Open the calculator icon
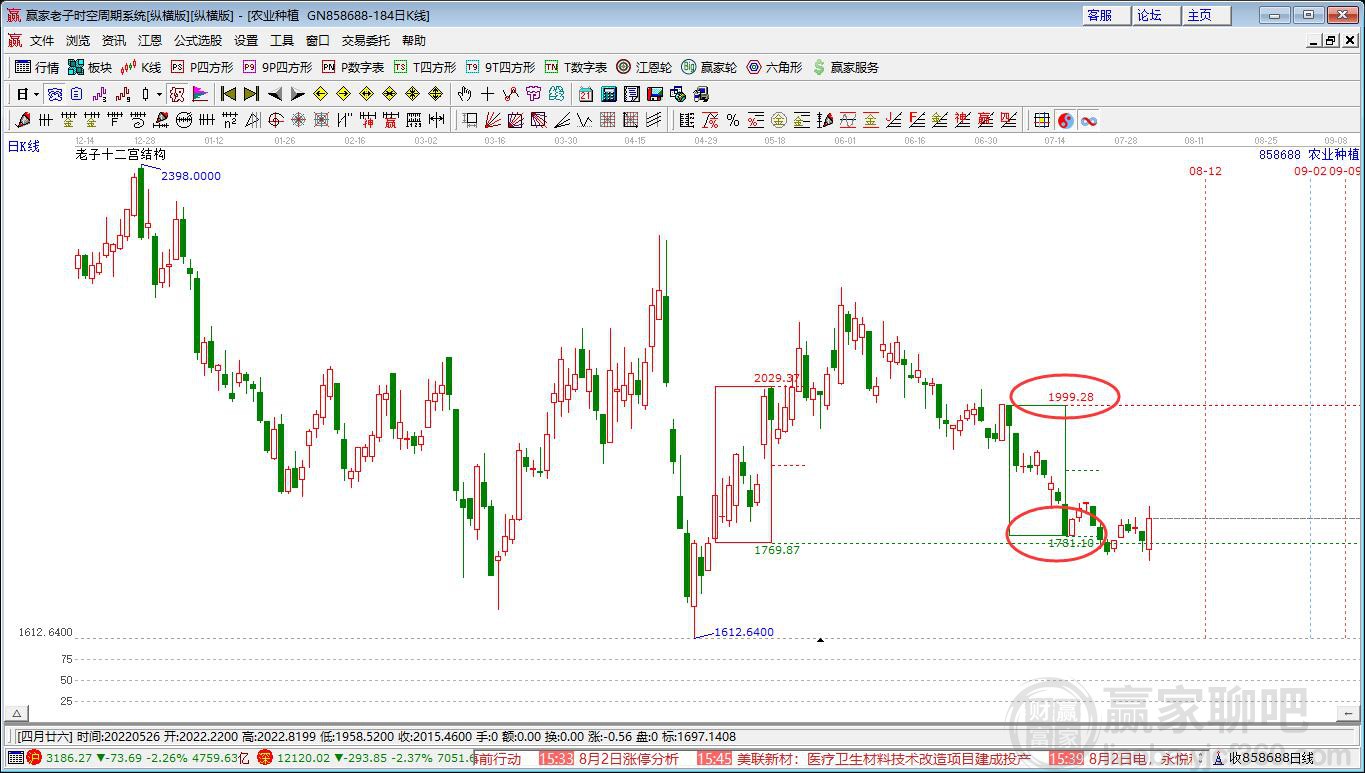The image size is (1365, 773). [609, 94]
